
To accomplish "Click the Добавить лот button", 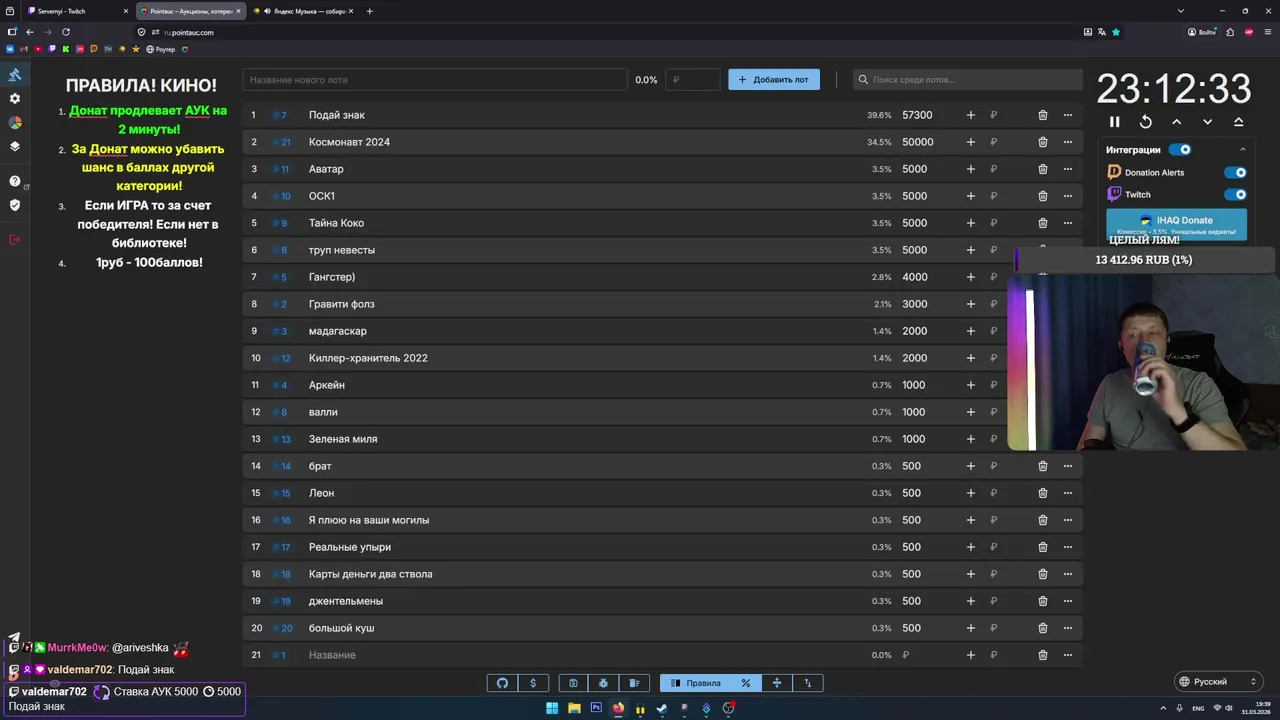I will pyautogui.click(x=774, y=80).
